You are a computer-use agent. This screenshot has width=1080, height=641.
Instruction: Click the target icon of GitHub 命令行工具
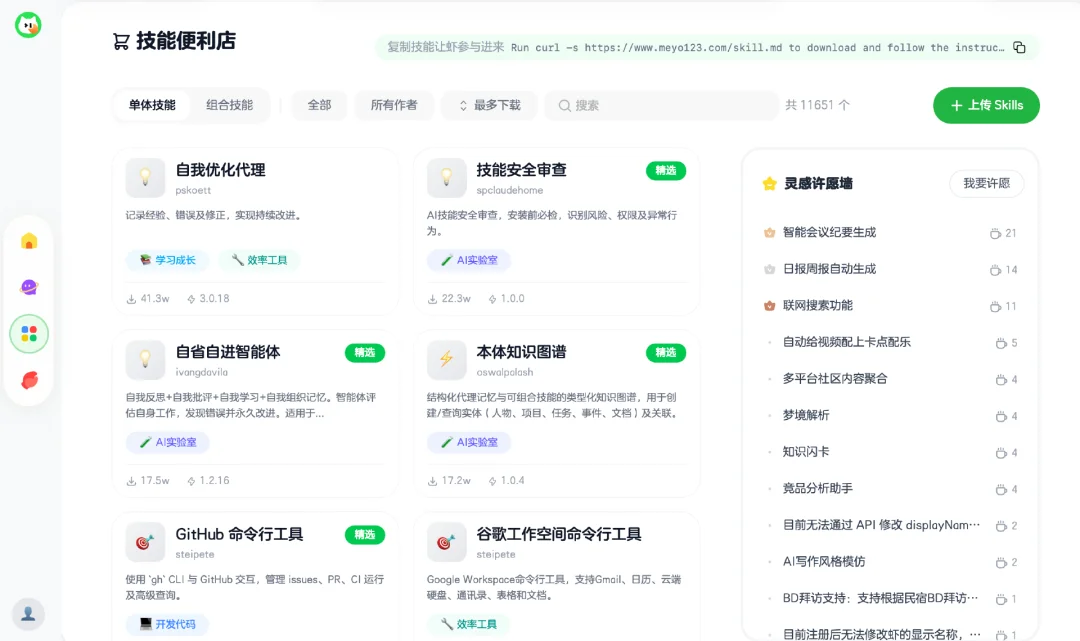[x=145, y=542]
